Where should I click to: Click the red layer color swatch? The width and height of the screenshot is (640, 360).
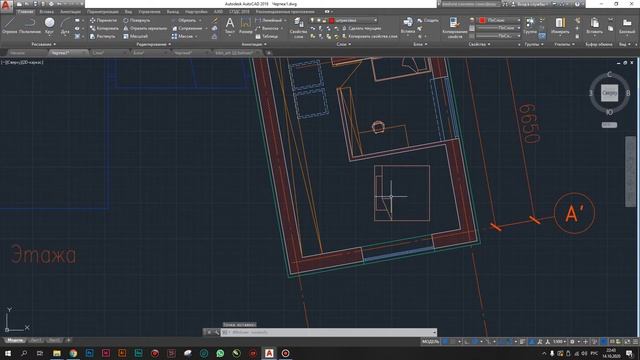click(x=332, y=20)
